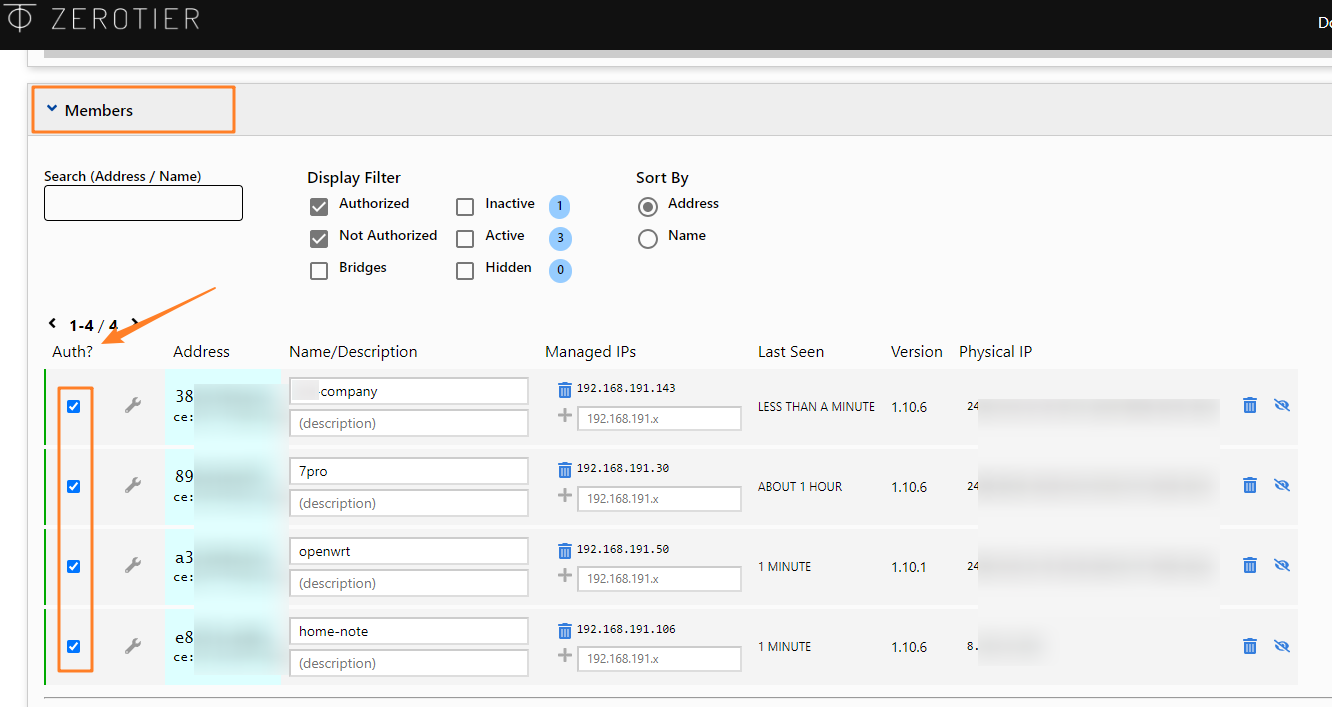
Task: Click the 'Physical IP' column header
Action: pyautogui.click(x=995, y=352)
